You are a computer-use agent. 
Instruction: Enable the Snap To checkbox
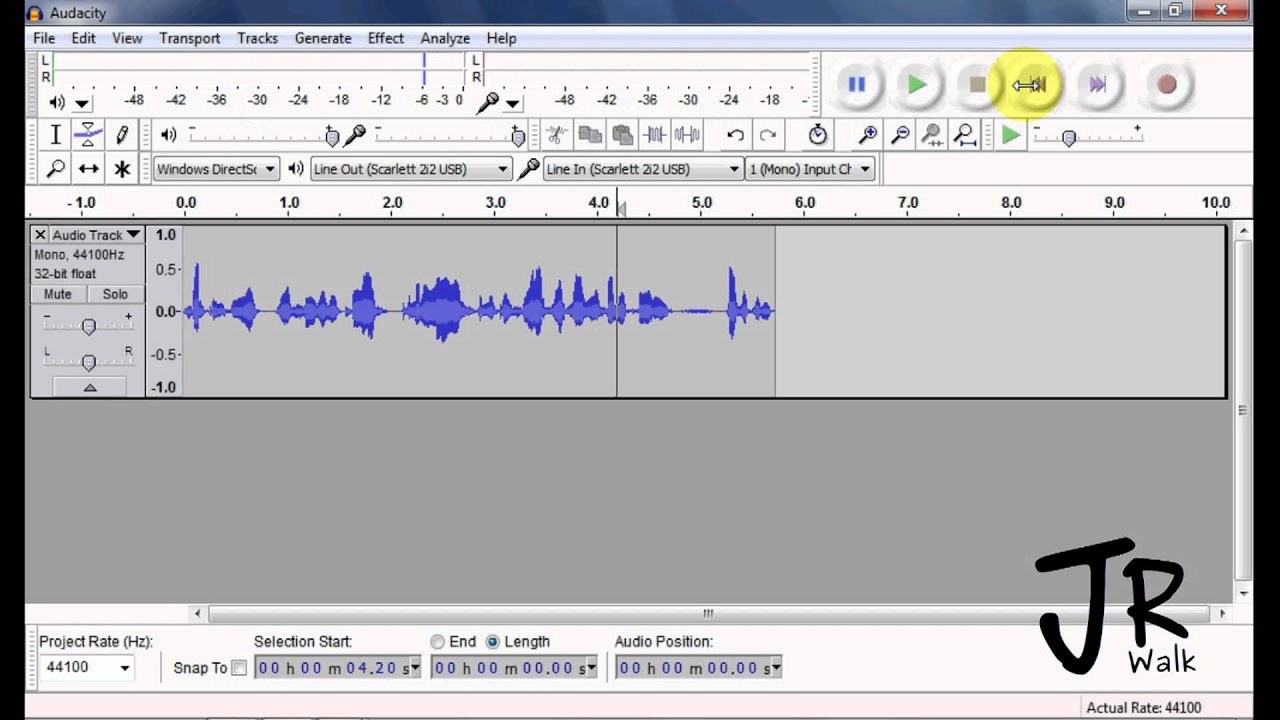click(239, 668)
